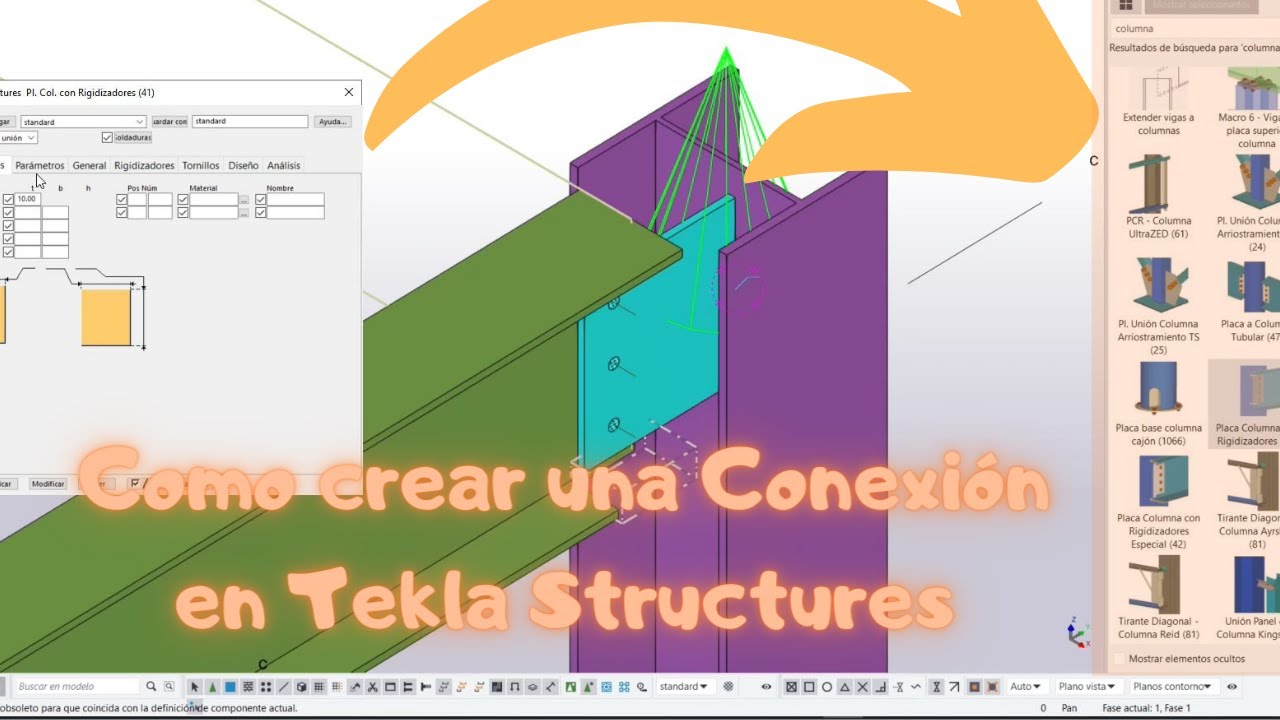Switch to the Análisis tab
This screenshot has width=1280, height=720.
tap(283, 165)
